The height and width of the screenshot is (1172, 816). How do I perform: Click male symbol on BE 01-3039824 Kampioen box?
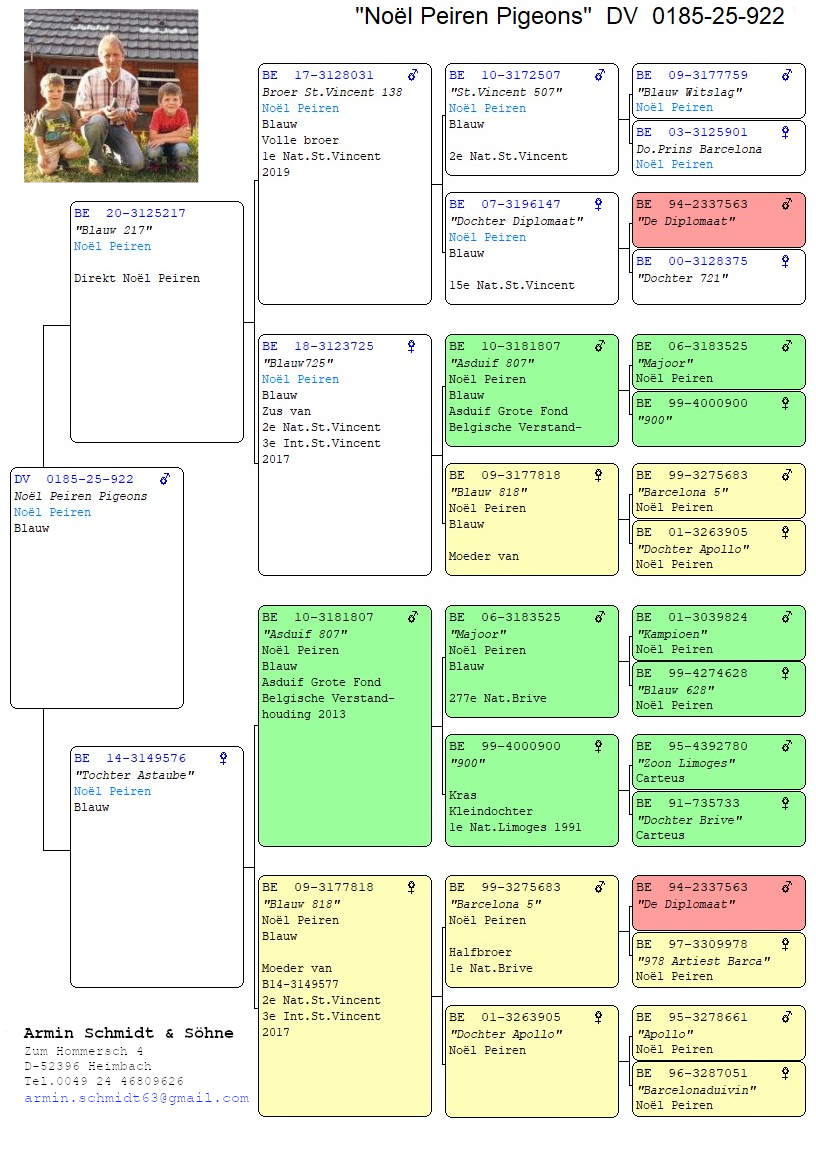786,617
